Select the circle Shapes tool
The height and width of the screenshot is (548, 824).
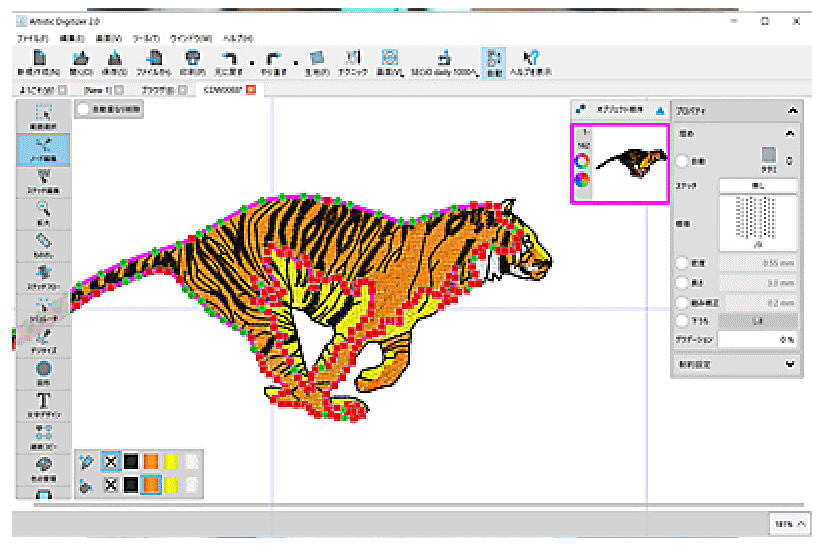point(44,373)
